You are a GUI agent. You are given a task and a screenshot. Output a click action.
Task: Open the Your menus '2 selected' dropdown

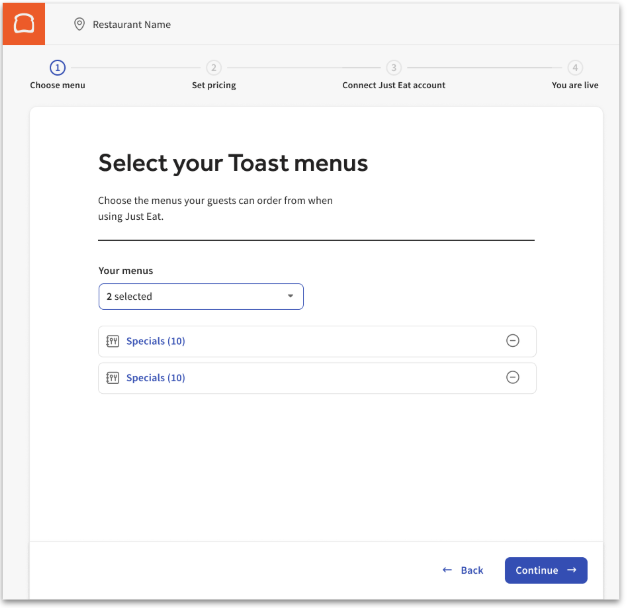coord(200,297)
